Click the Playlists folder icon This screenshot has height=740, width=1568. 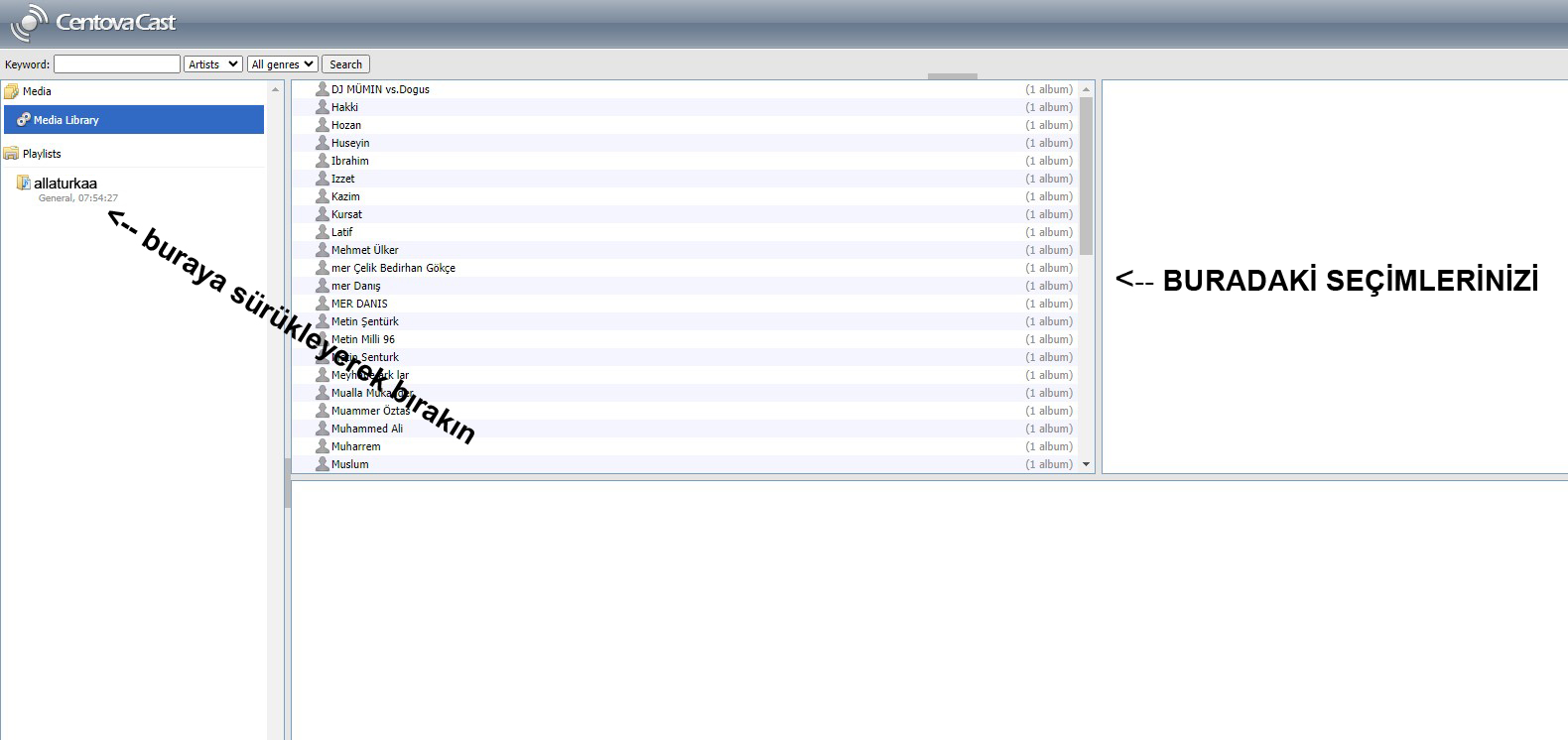pos(12,154)
